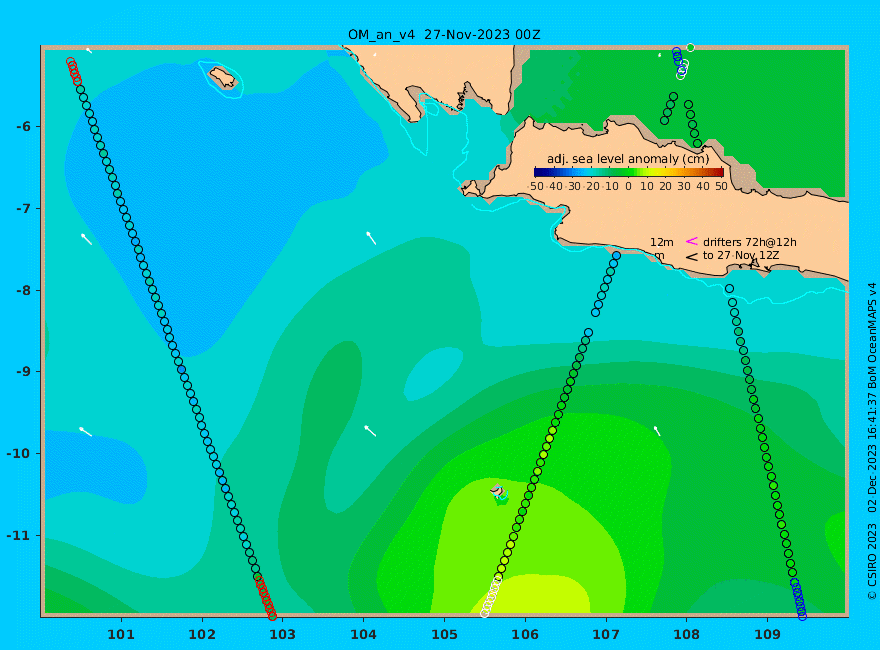Select the 'adj. sea level anomaly (cm)' label

tap(628, 159)
